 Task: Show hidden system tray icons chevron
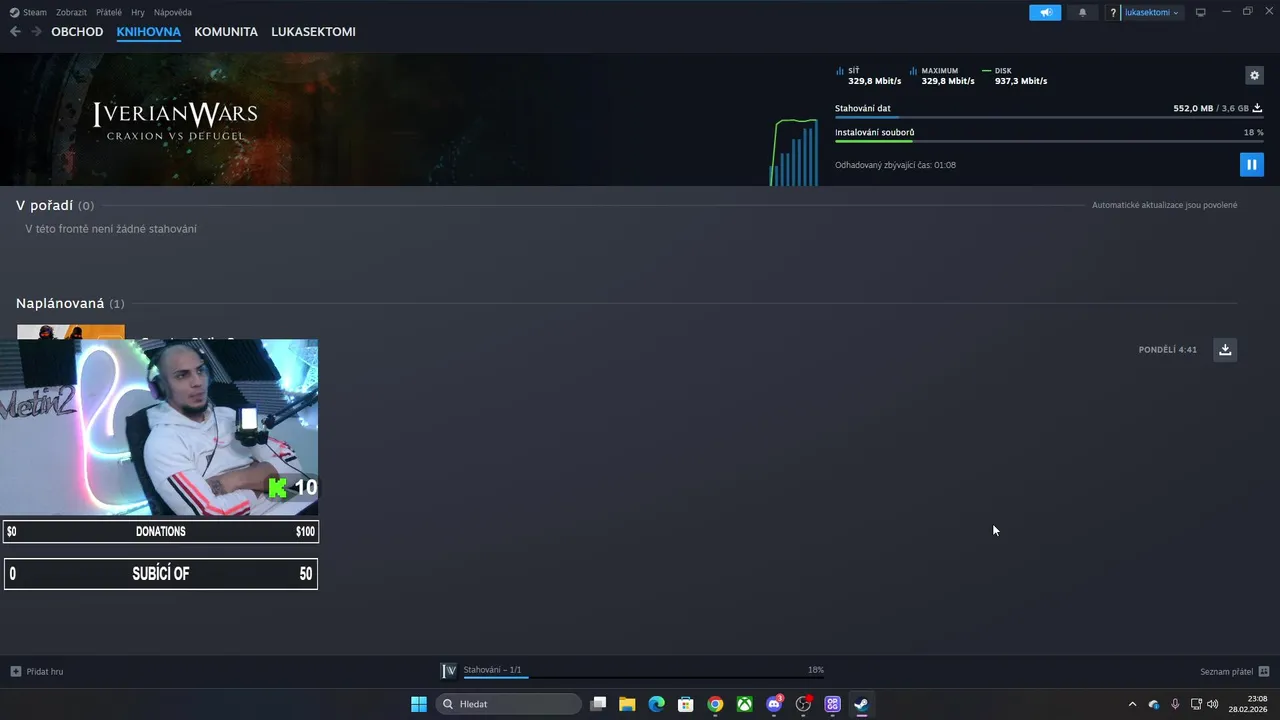(x=1132, y=704)
